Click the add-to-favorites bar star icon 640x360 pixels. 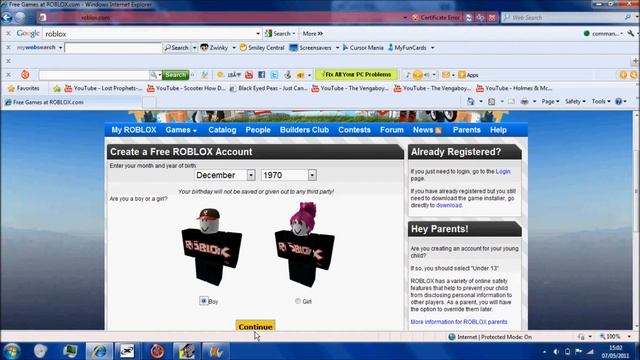(57, 88)
